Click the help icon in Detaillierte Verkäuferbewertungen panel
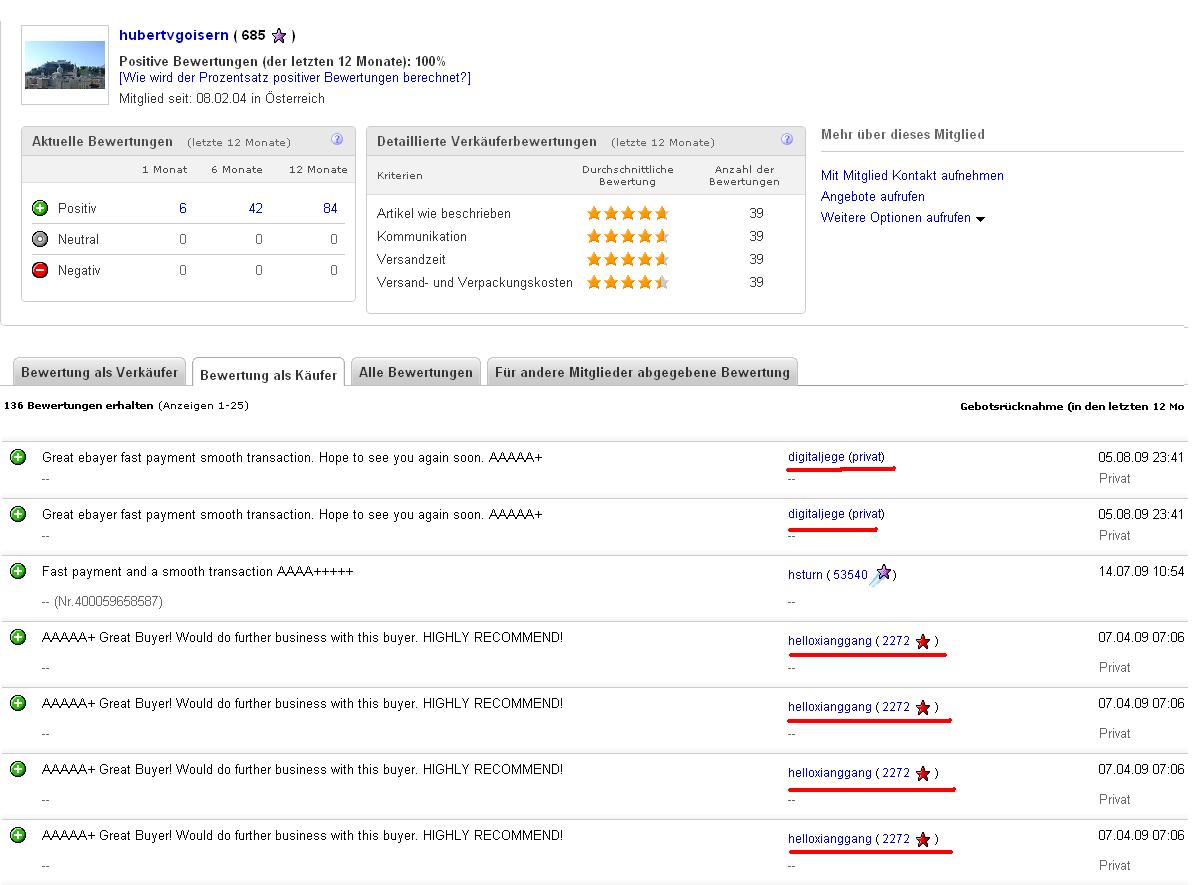1201x885 pixels. tap(787, 140)
